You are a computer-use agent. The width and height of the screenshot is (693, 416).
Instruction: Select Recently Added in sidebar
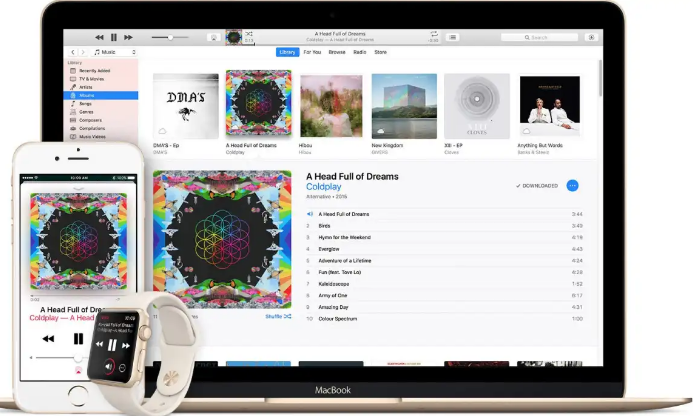101,71
